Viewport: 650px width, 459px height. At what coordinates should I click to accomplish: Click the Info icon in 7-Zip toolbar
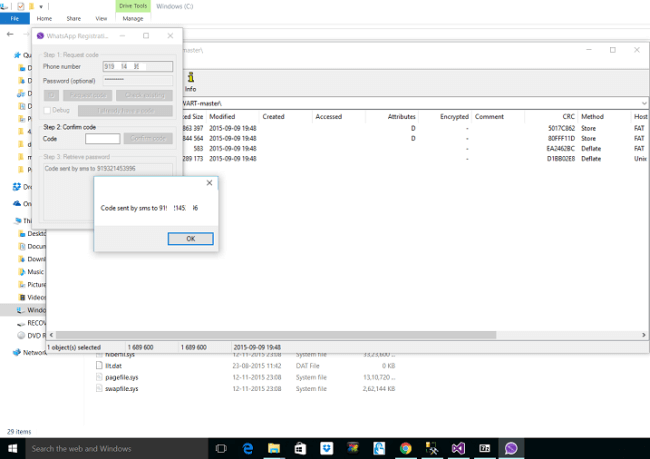click(x=190, y=82)
